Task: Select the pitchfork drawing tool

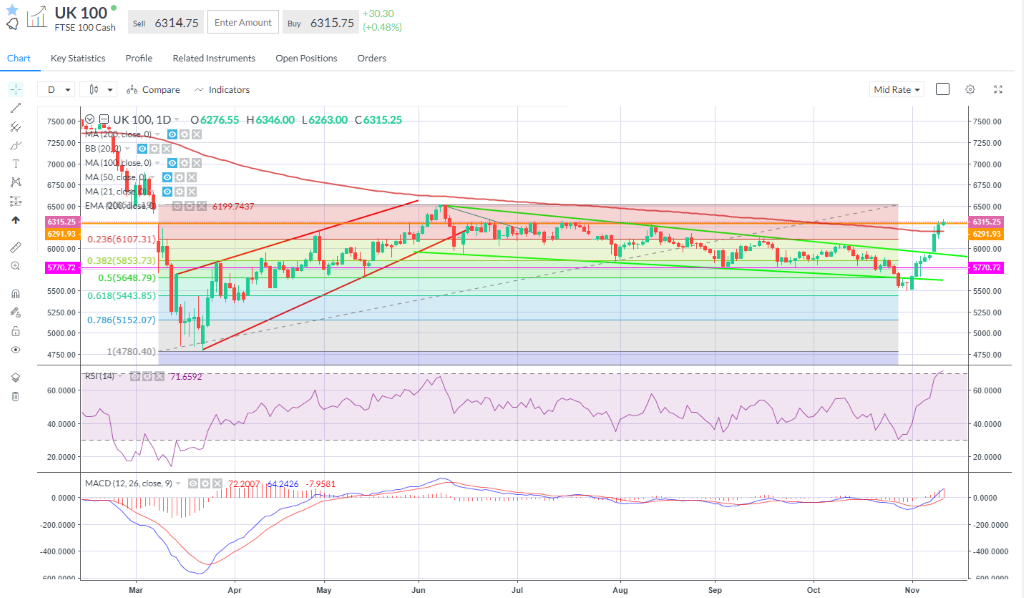Action: (x=16, y=127)
